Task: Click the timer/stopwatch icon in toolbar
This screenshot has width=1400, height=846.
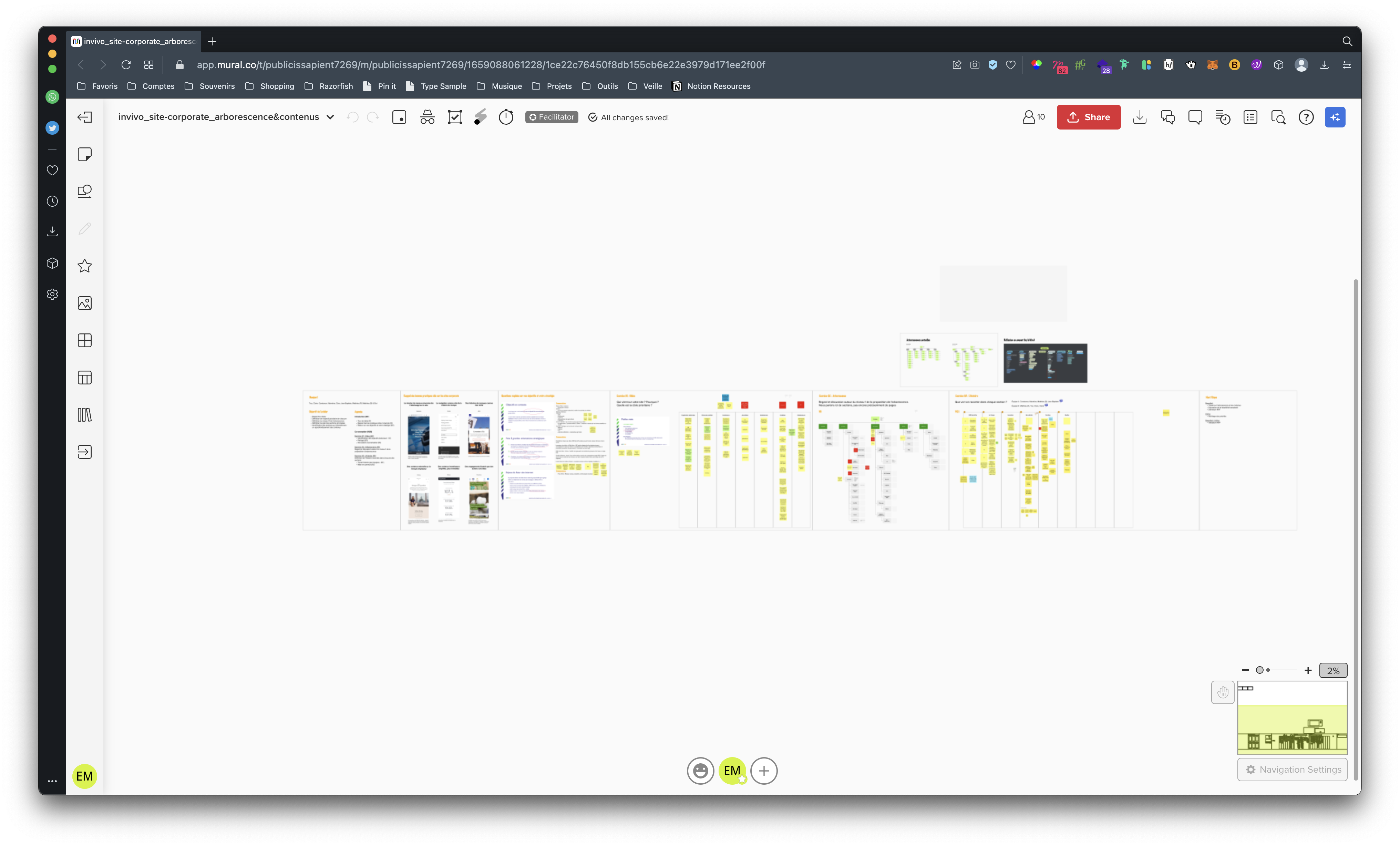Action: [506, 117]
